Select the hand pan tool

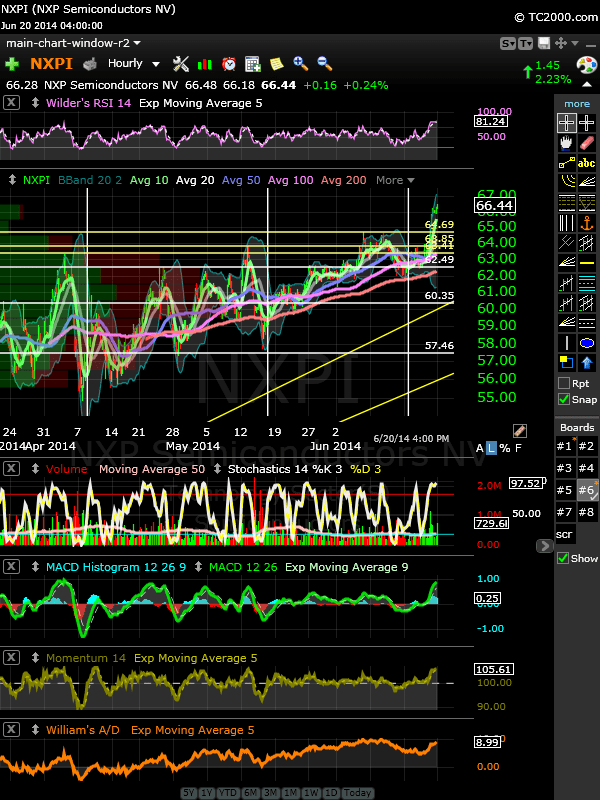pyautogui.click(x=566, y=143)
